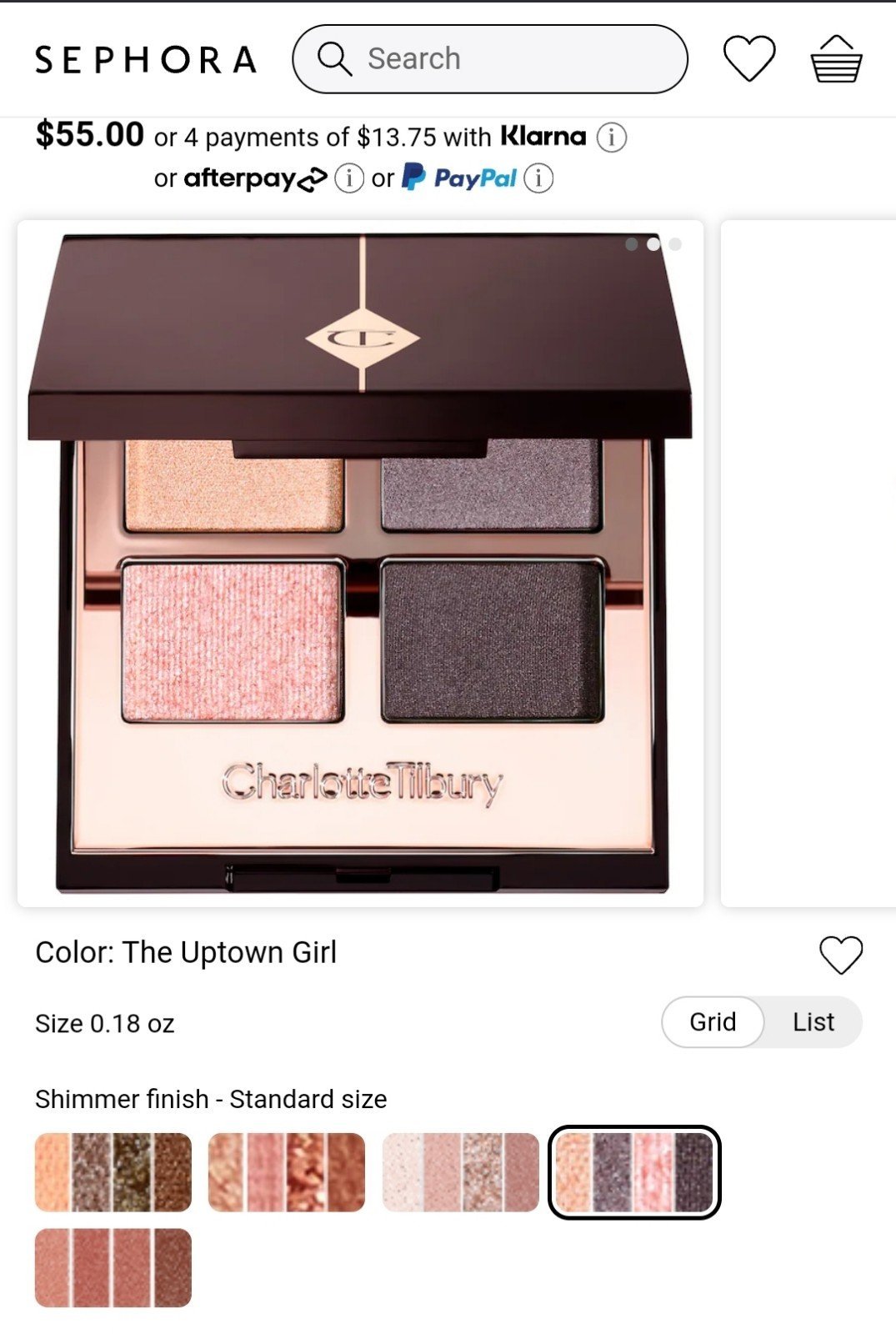This screenshot has width=896, height=1334.
Task: Open PayPal info icon
Action: (x=538, y=178)
